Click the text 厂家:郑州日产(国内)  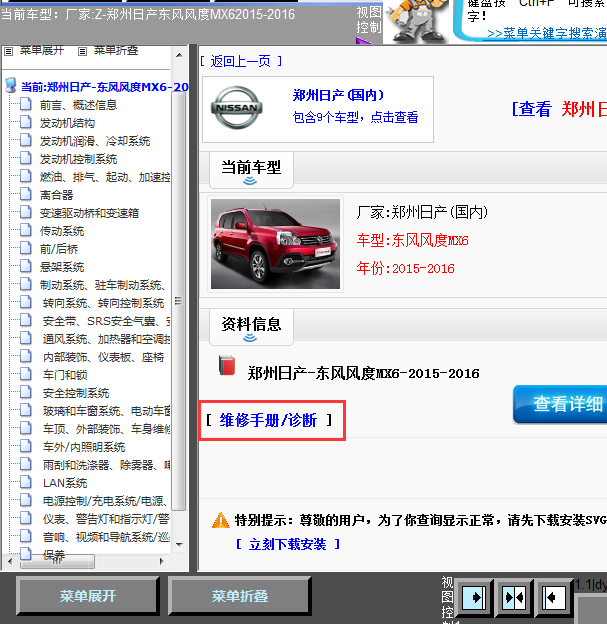(422, 212)
